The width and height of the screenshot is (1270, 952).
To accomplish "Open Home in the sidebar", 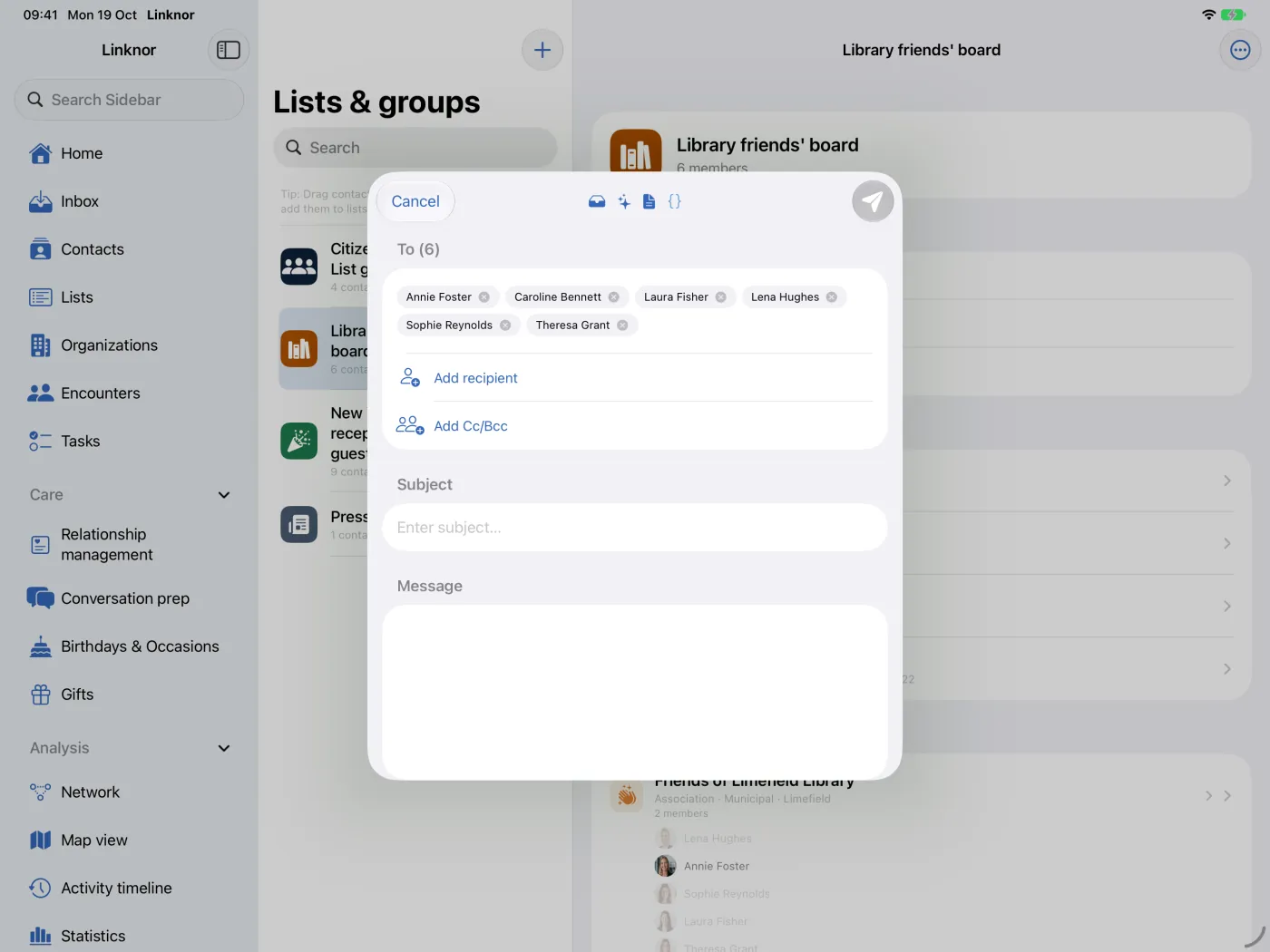I will point(129,153).
